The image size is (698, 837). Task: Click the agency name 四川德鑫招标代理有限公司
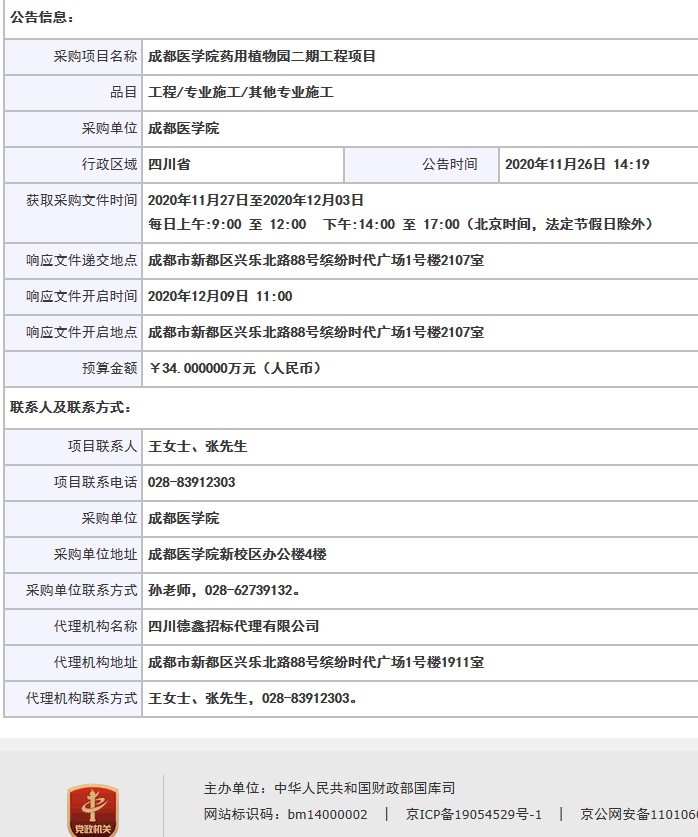click(233, 626)
